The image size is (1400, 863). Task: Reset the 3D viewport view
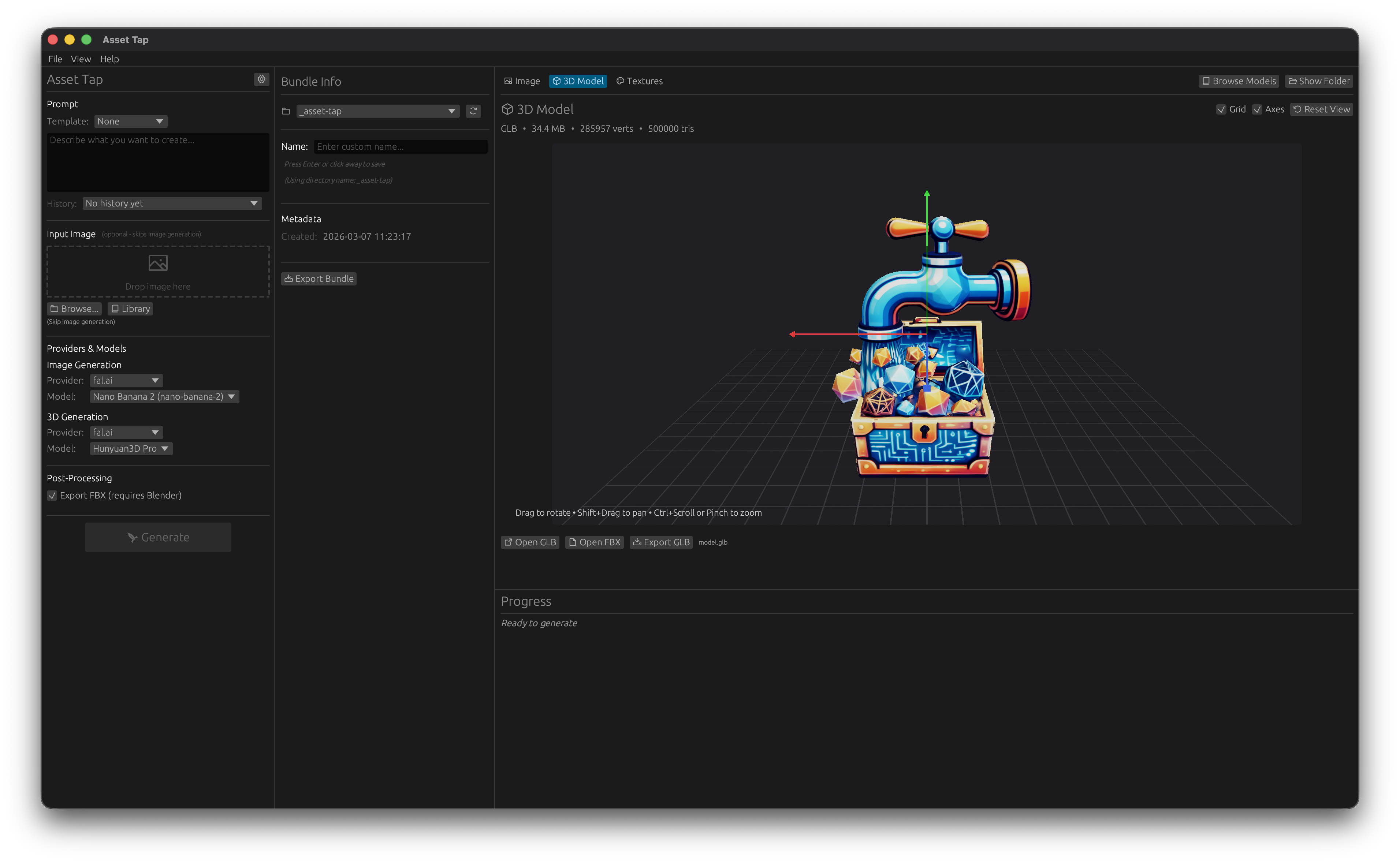coord(1321,109)
